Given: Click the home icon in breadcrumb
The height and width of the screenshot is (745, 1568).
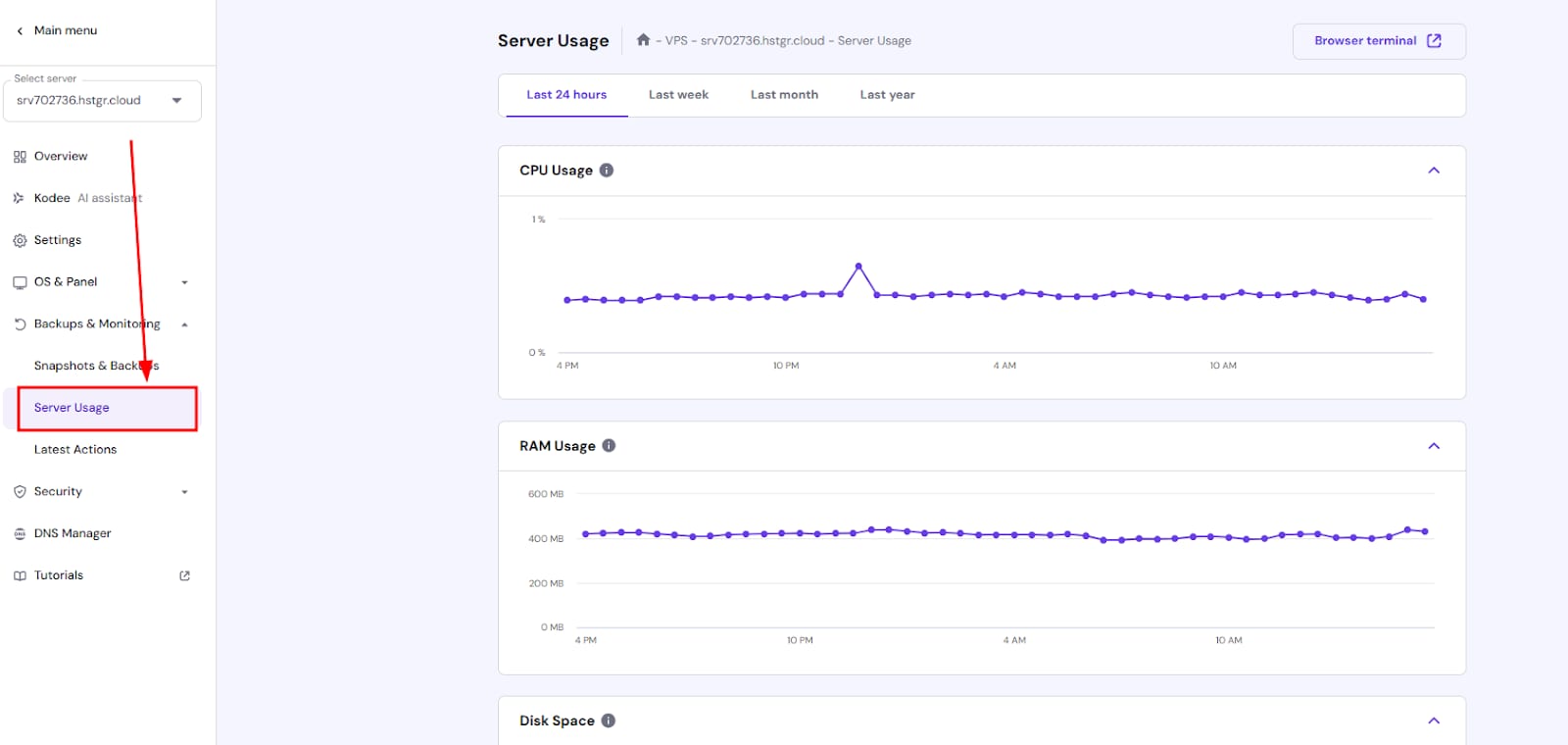Looking at the screenshot, I should (643, 40).
